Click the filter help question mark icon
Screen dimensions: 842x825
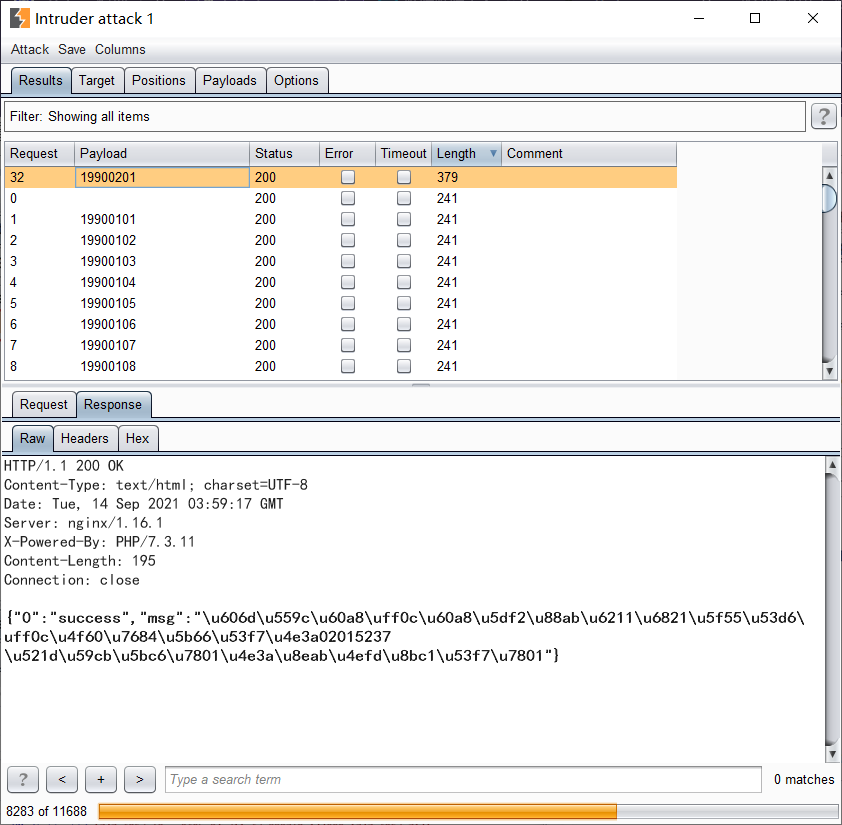point(824,116)
